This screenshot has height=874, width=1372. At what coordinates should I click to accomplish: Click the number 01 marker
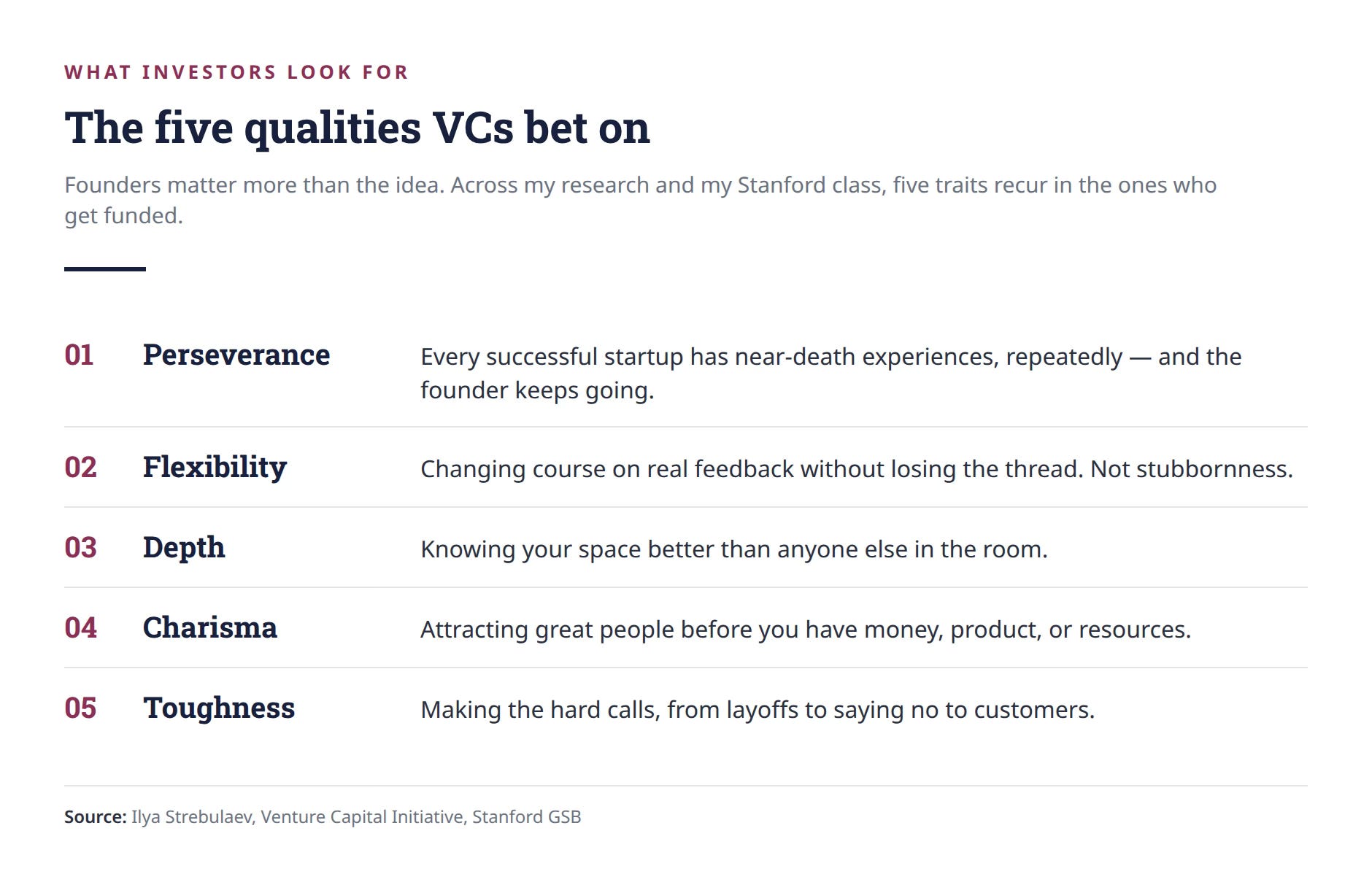pos(79,355)
